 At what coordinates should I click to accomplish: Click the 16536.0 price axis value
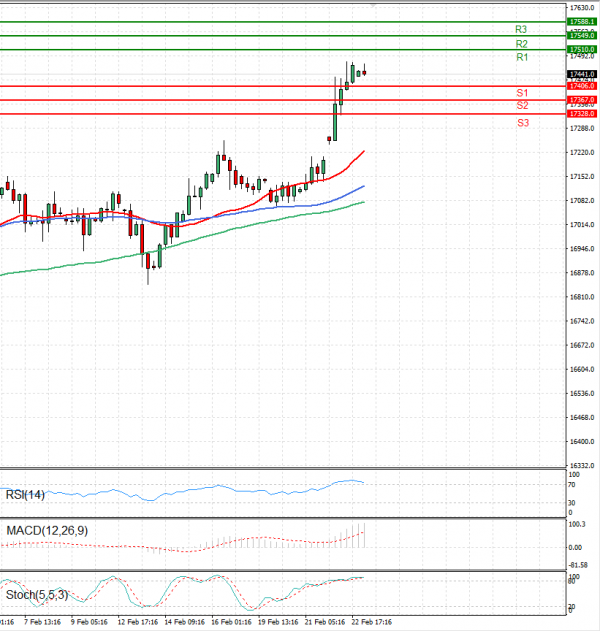coord(582,394)
